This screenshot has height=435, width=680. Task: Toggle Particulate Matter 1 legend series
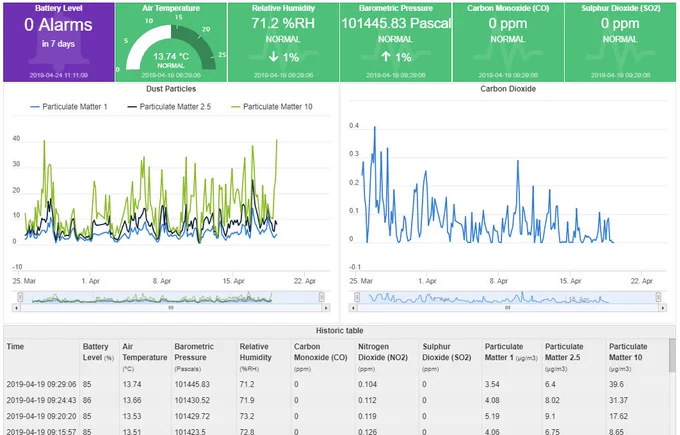coord(69,107)
